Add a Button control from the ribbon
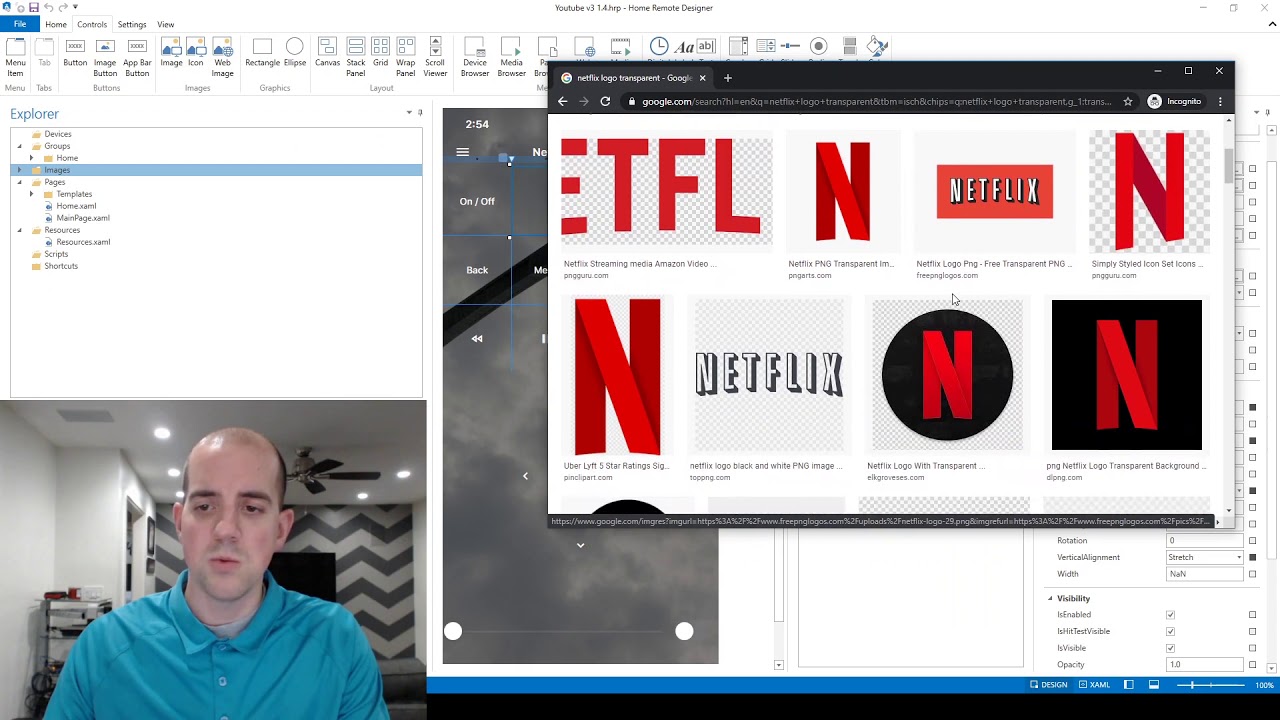1280x720 pixels. click(x=75, y=53)
